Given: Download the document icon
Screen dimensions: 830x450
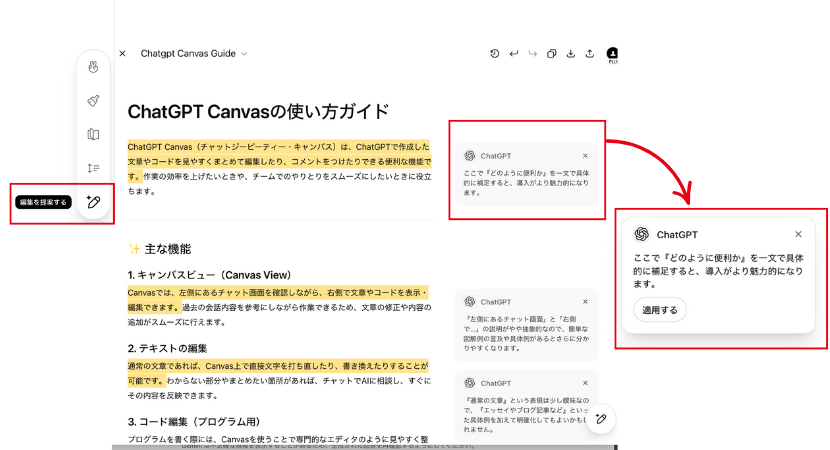Looking at the screenshot, I should click(571, 53).
